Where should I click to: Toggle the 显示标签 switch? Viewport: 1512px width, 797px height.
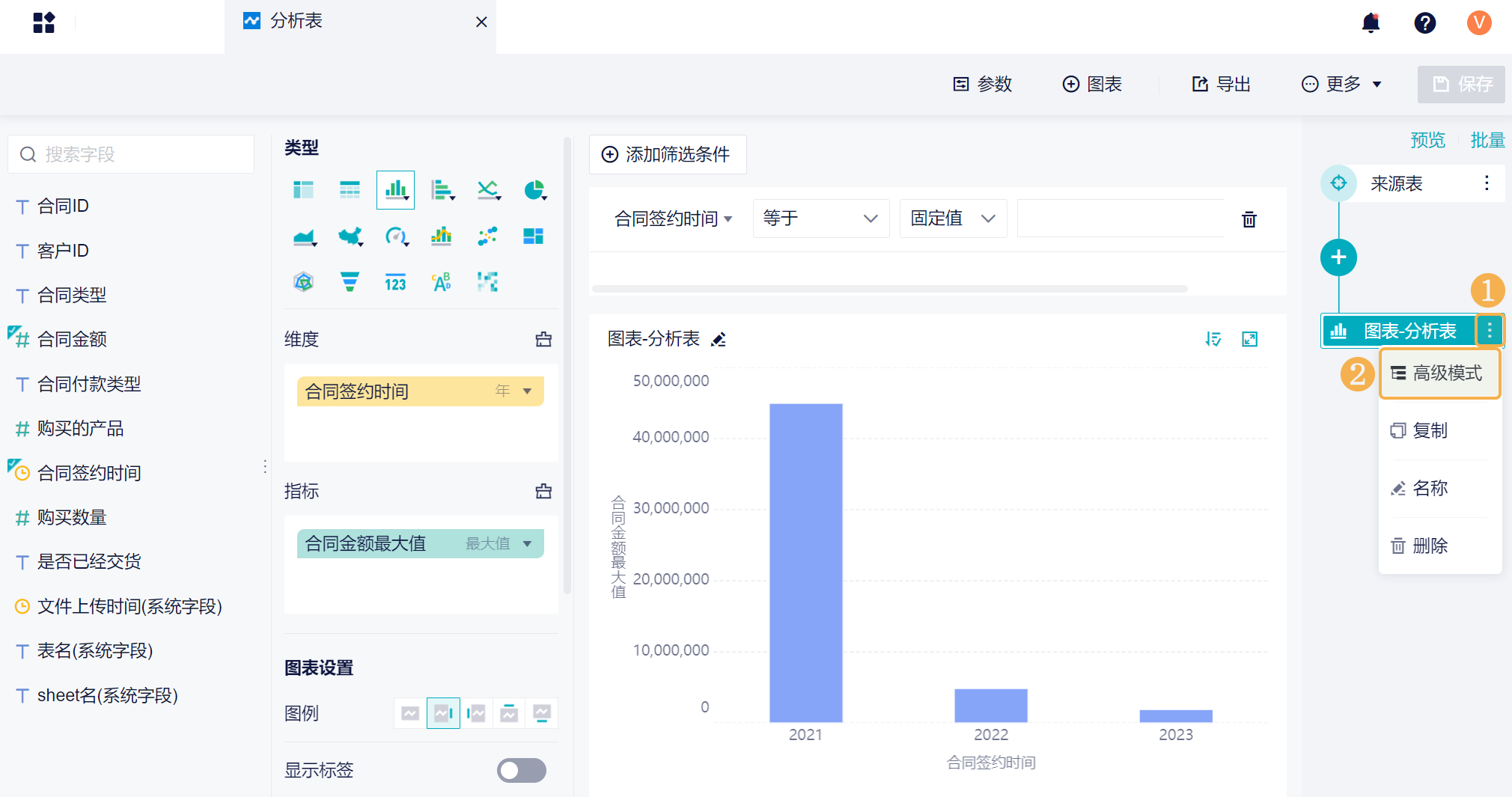click(522, 770)
